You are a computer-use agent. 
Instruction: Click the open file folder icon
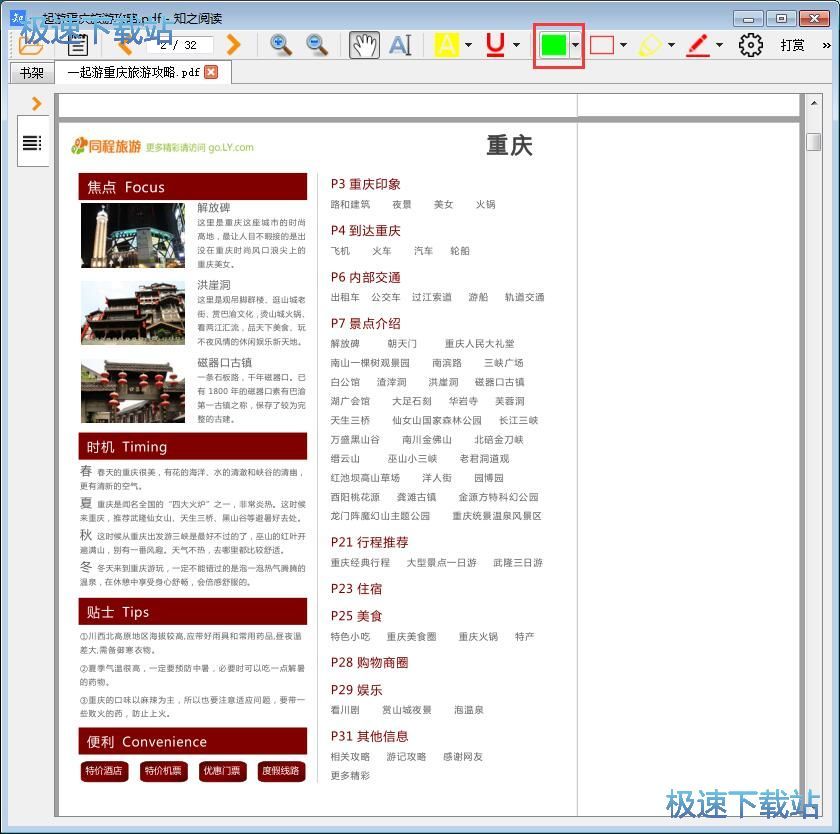coord(32,45)
